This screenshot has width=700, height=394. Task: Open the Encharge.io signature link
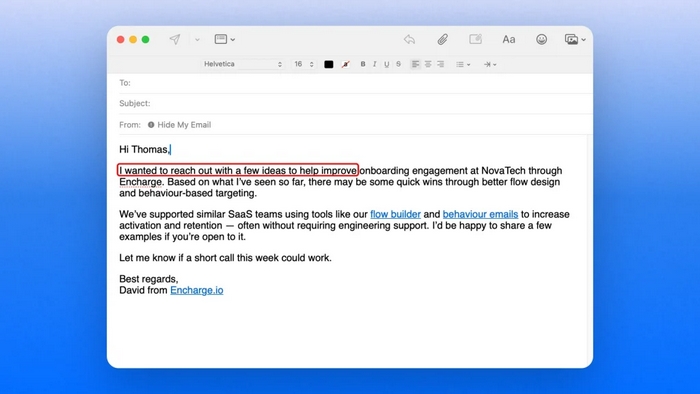coord(196,290)
